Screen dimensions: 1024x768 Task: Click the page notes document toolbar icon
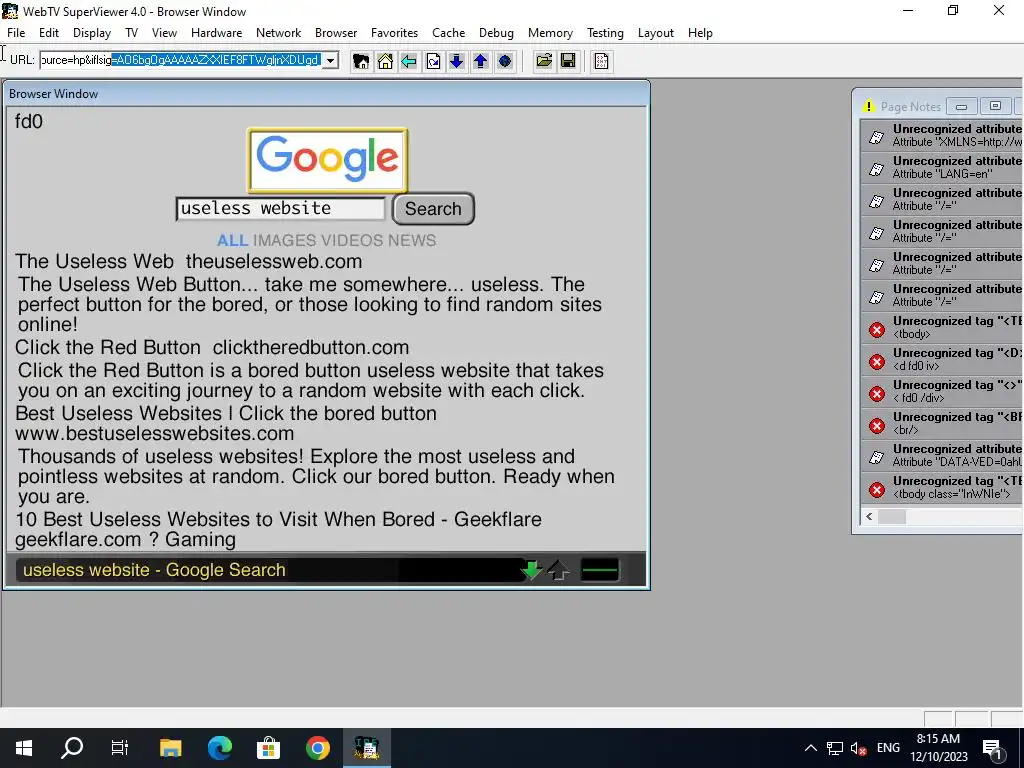tap(601, 61)
